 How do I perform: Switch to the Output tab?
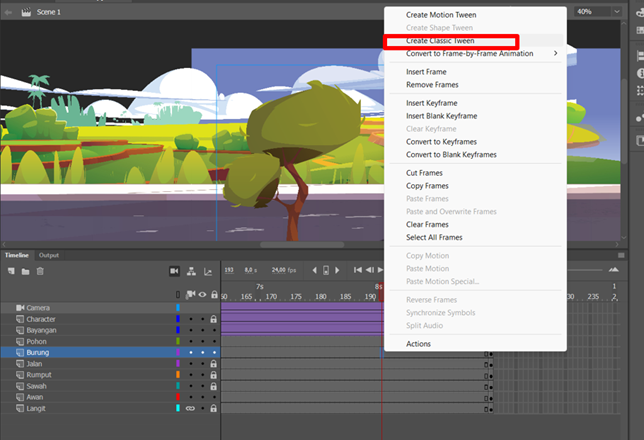click(49, 255)
